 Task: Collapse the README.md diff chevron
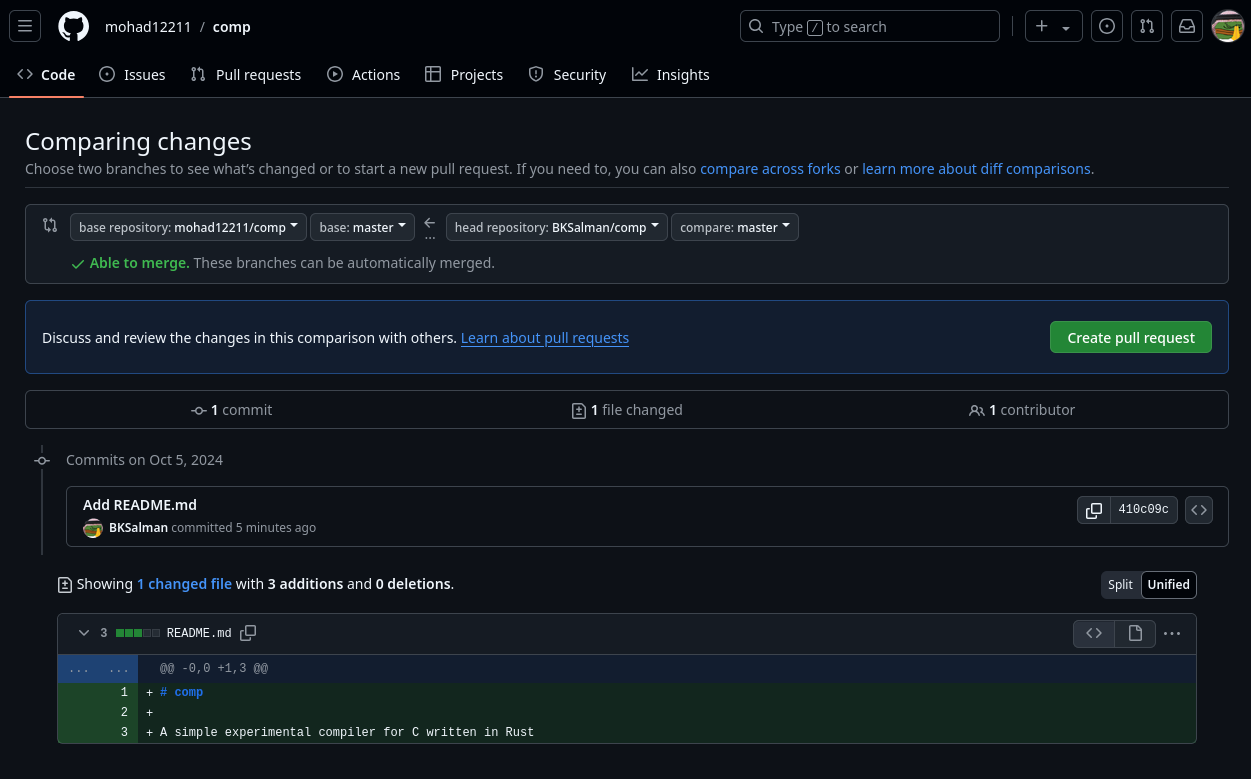click(x=84, y=633)
